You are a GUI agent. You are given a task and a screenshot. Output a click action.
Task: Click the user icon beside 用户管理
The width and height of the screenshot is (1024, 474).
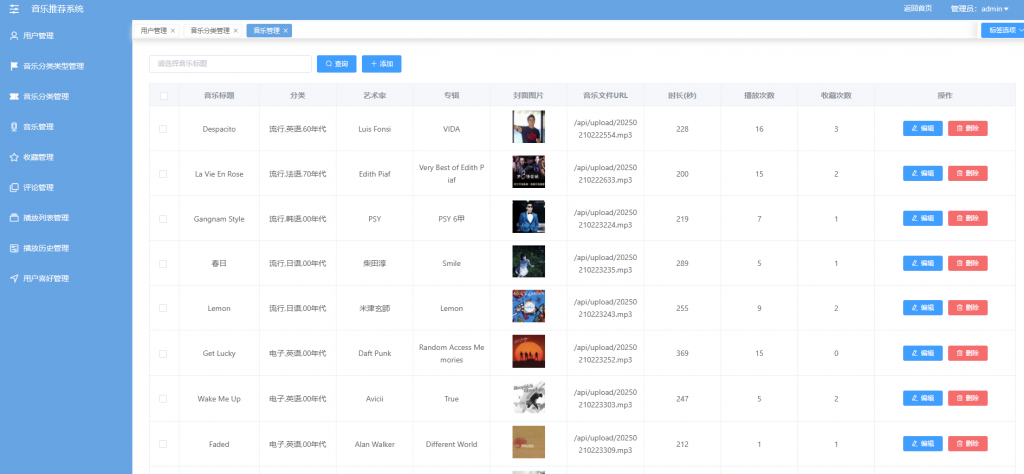click(x=14, y=36)
